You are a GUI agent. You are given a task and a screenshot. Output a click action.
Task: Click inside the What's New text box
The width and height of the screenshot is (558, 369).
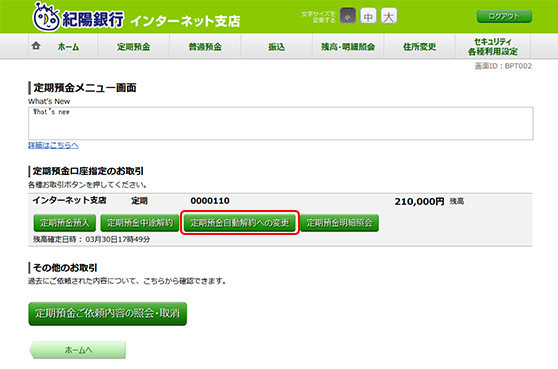coord(280,123)
